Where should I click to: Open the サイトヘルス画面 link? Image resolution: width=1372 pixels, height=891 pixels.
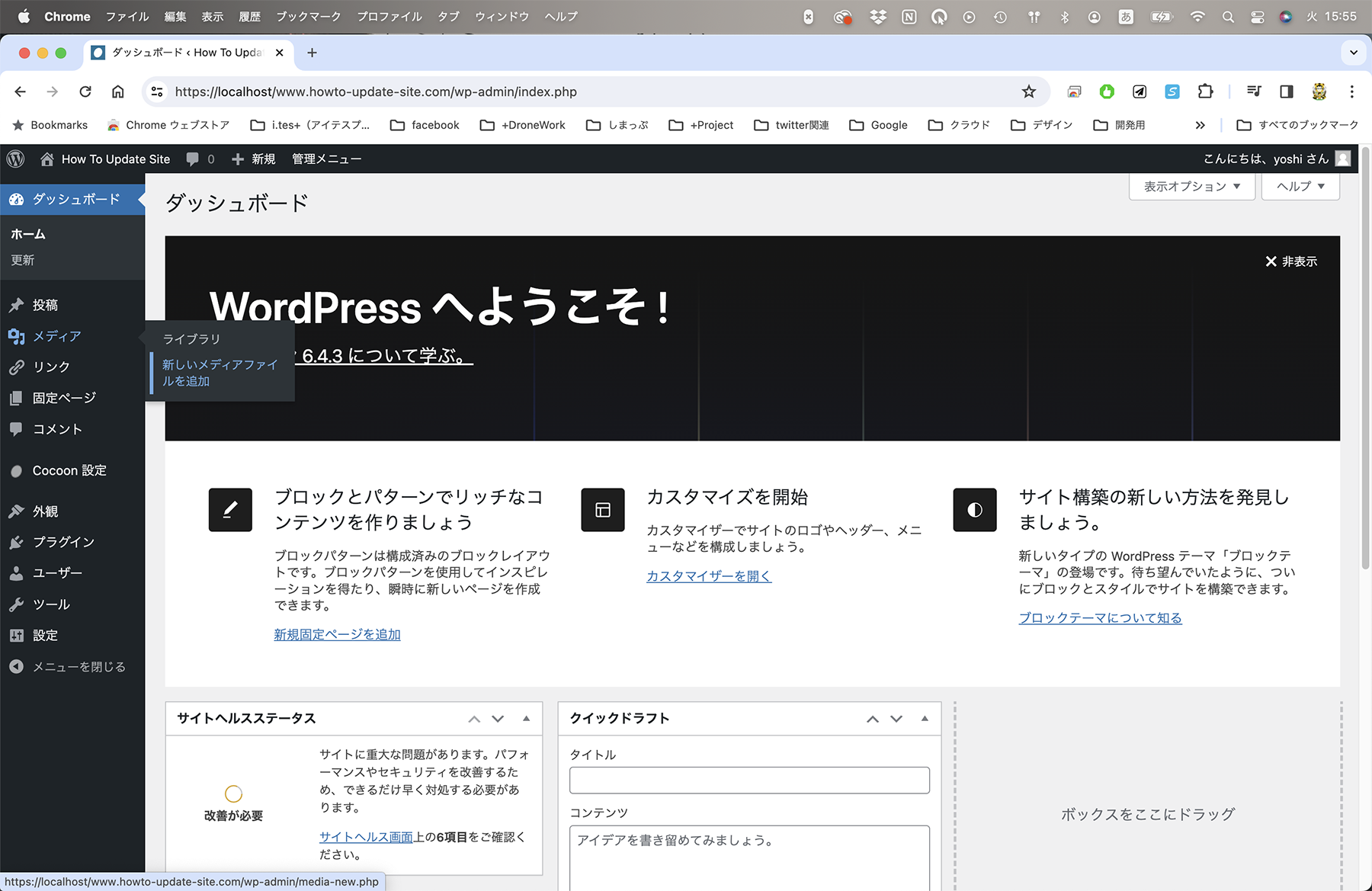click(x=366, y=837)
